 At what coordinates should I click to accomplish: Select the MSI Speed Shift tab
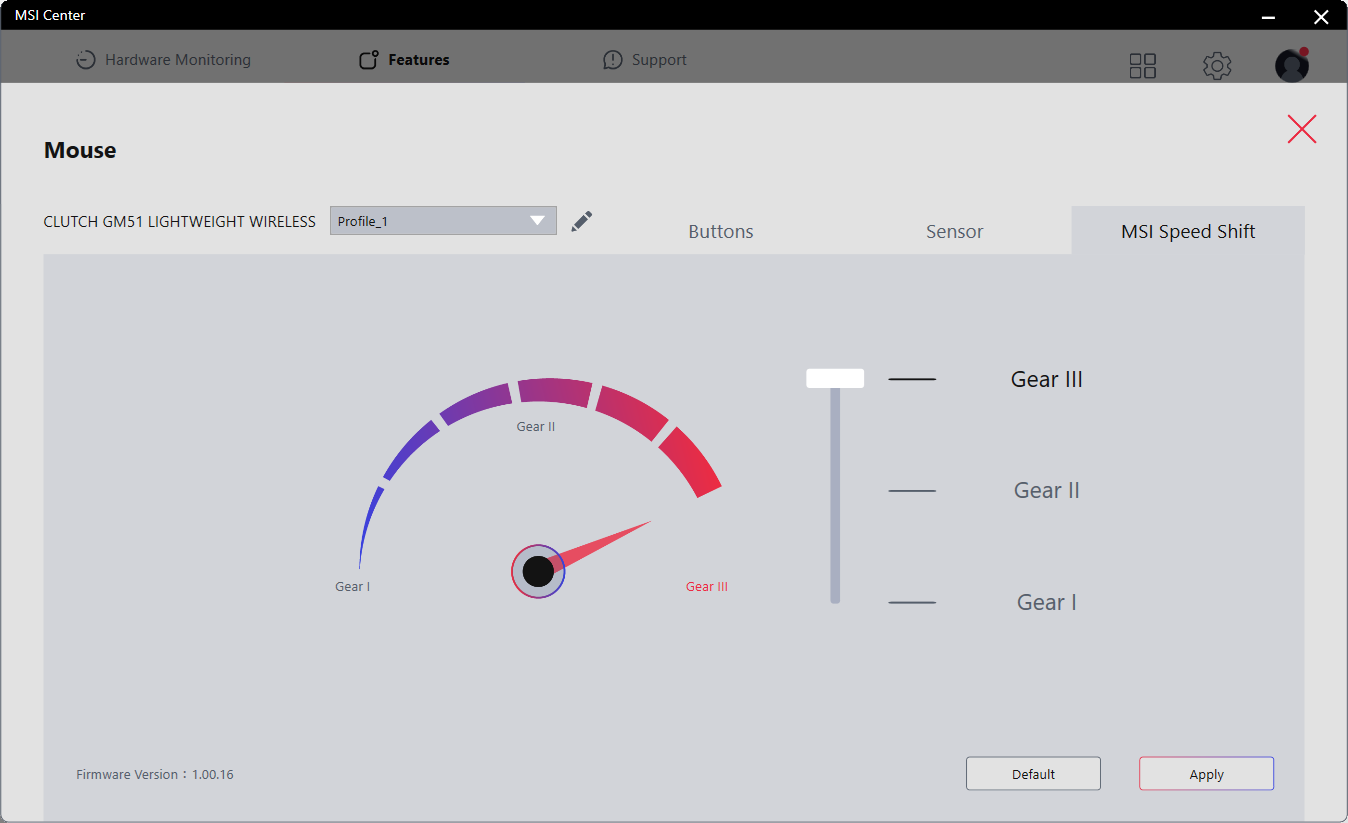pyautogui.click(x=1188, y=231)
